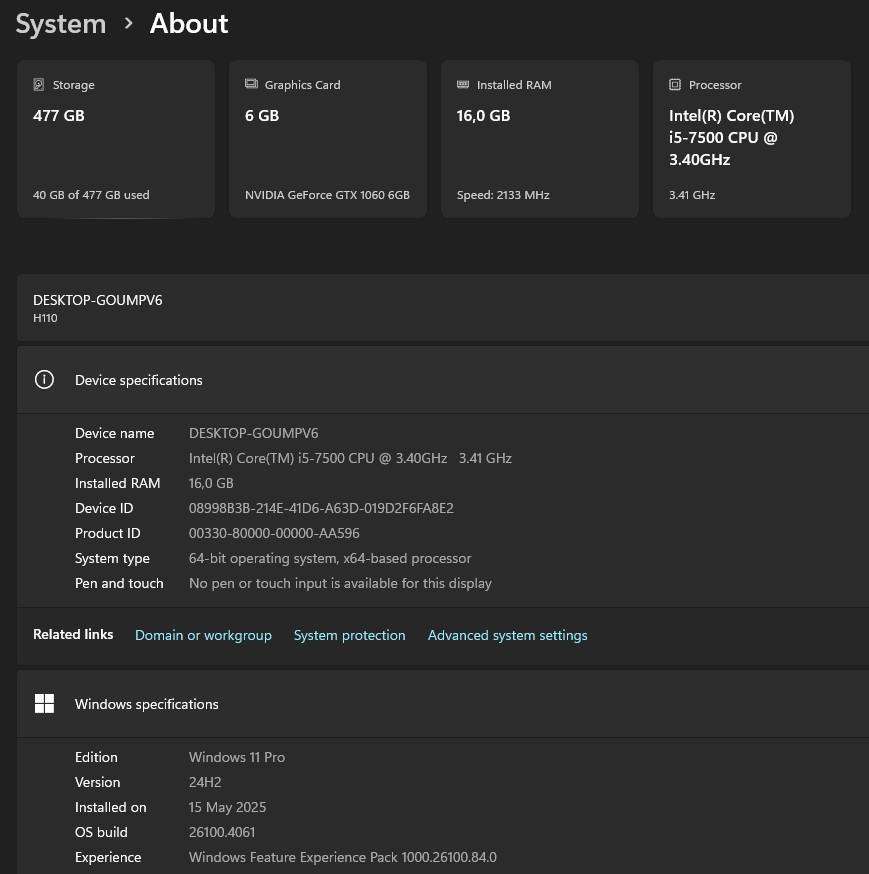
Task: Select the Product ID value
Action: click(x=274, y=532)
